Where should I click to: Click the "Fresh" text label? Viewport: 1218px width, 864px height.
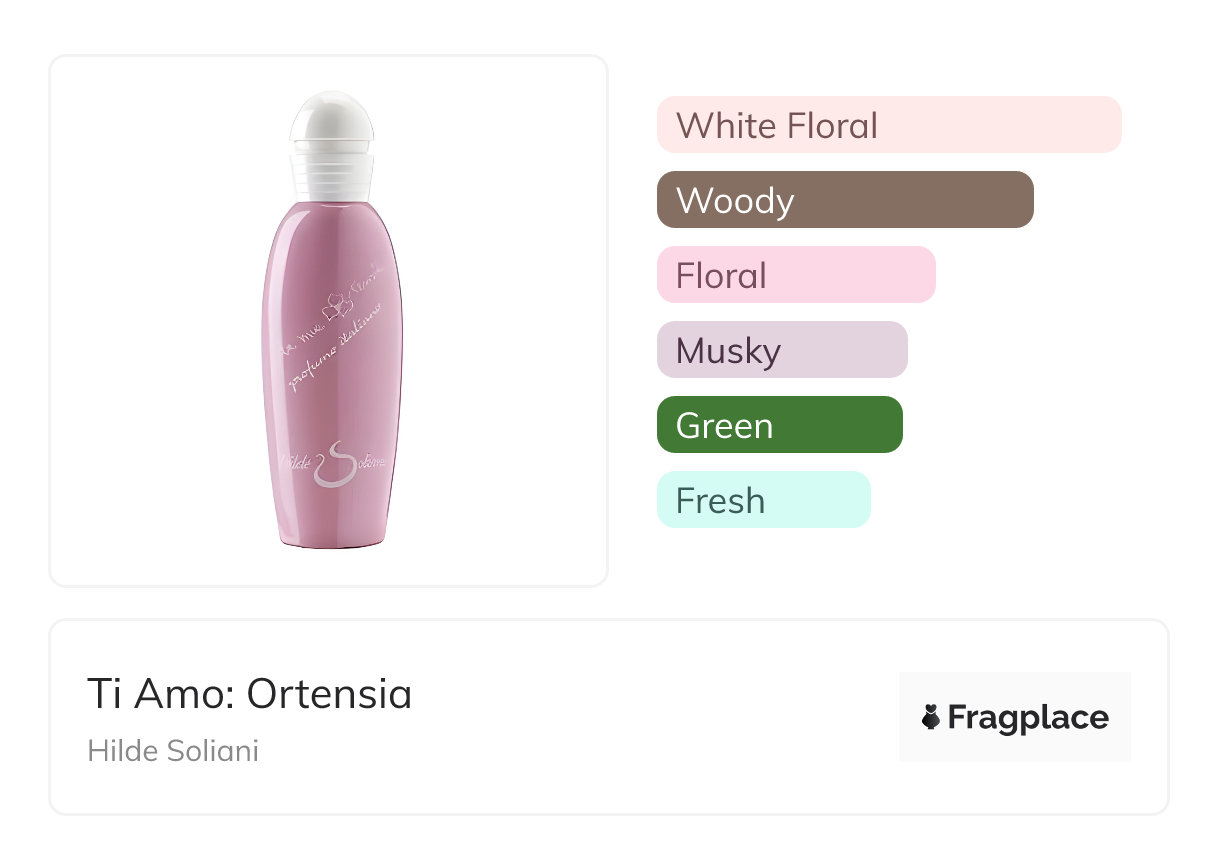(720, 500)
